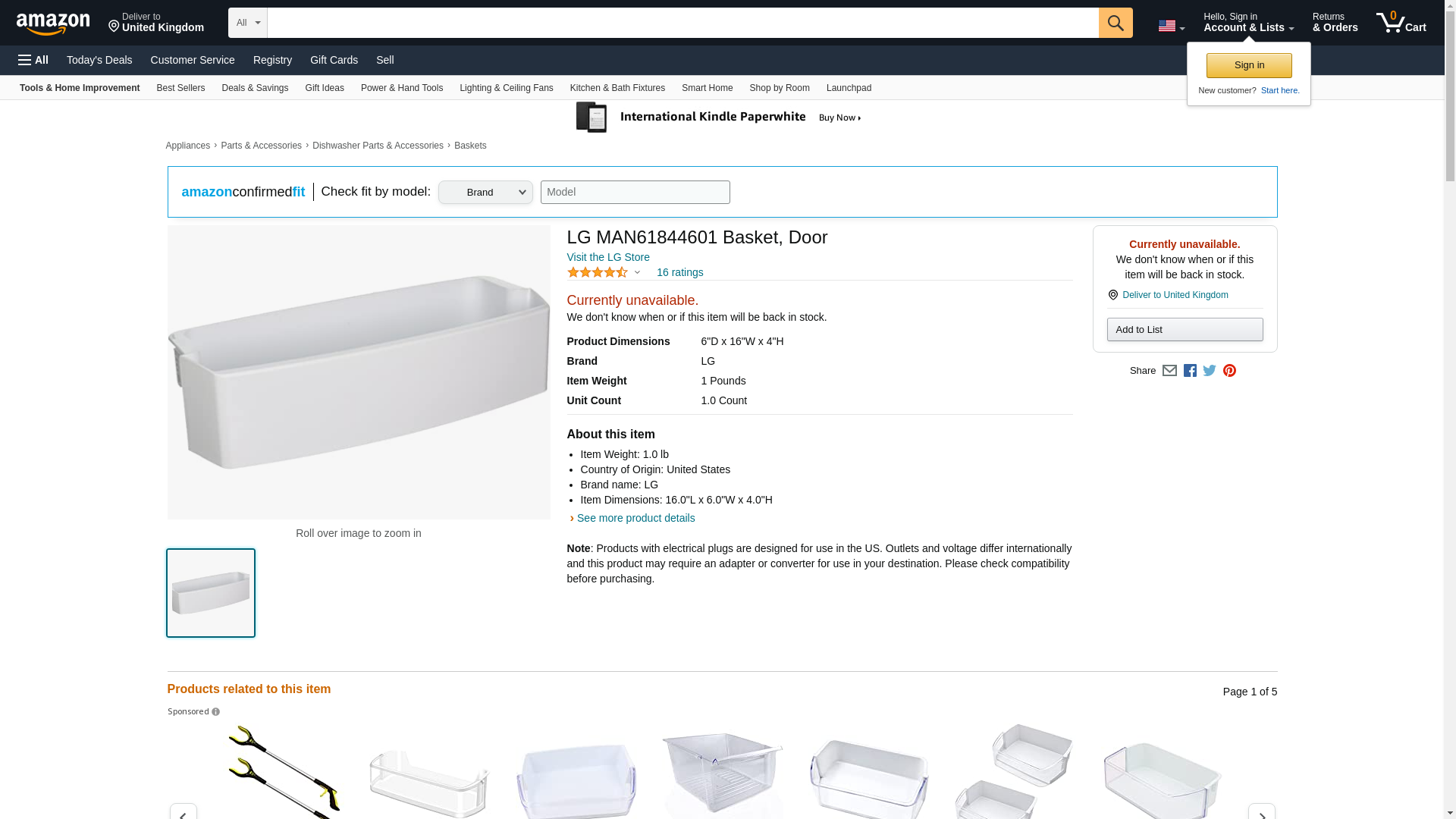Click next arrow in related products carousel
The width and height of the screenshot is (1456, 819).
tap(1261, 813)
